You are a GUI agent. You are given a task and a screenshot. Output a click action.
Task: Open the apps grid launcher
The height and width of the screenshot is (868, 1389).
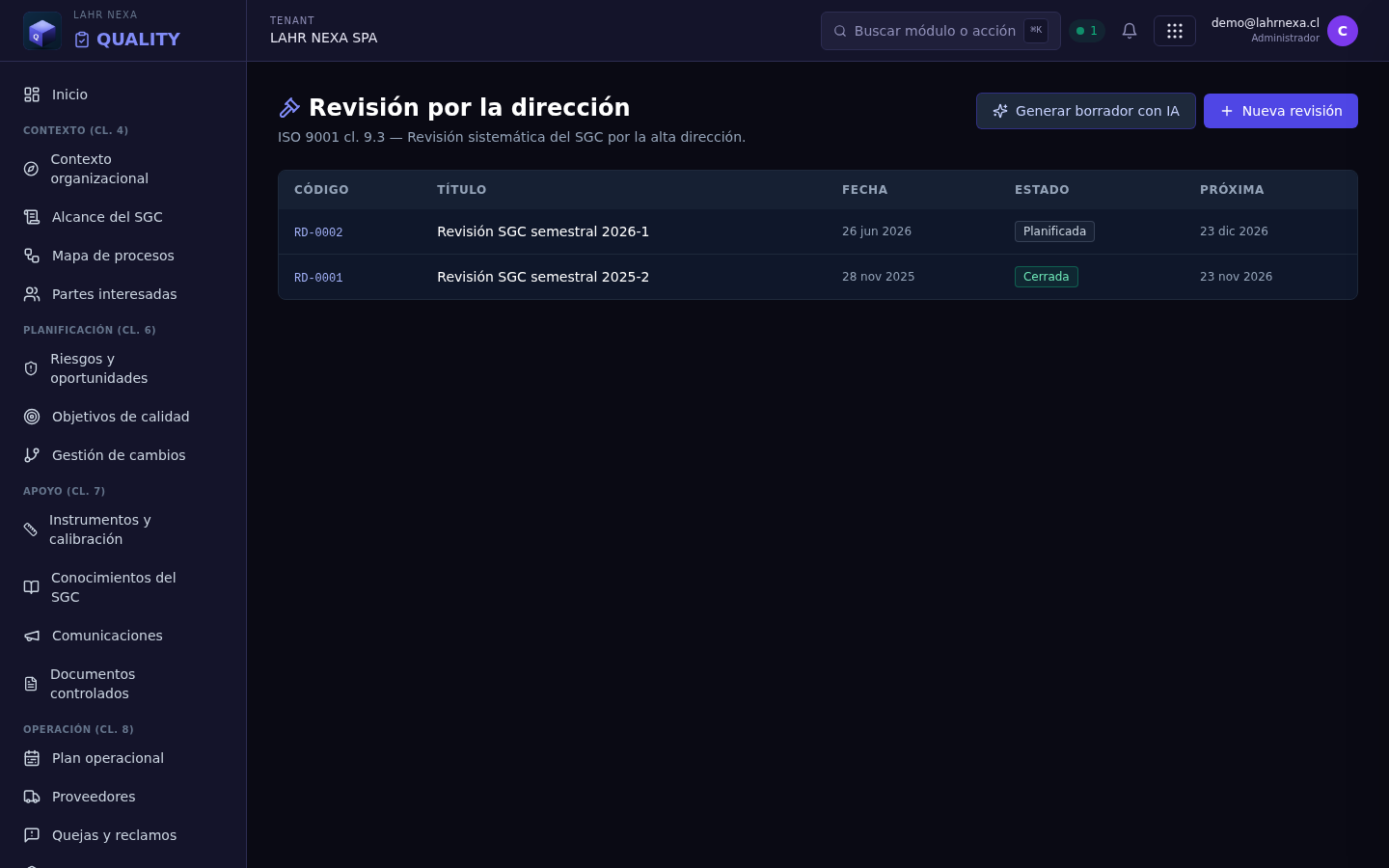pyautogui.click(x=1175, y=31)
